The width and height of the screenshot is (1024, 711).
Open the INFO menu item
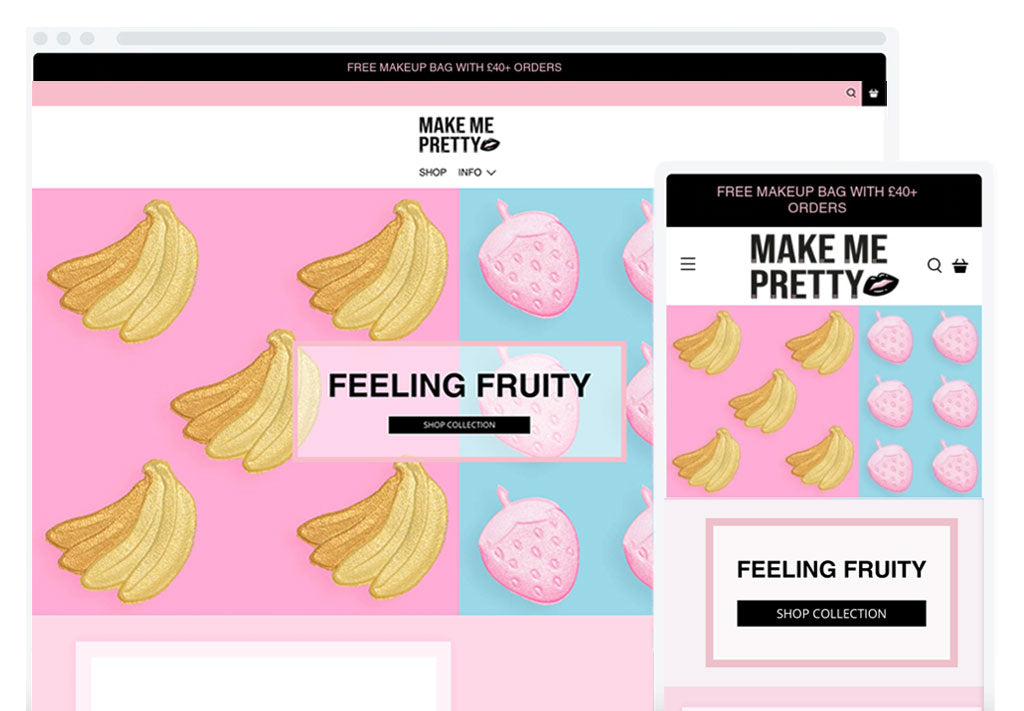point(470,172)
